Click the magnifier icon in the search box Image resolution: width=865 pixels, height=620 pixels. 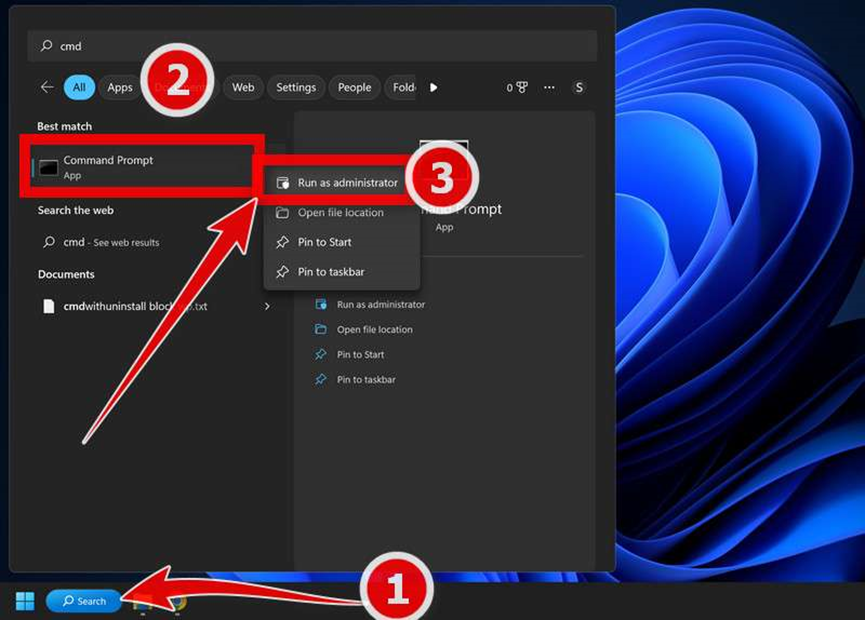[x=46, y=45]
